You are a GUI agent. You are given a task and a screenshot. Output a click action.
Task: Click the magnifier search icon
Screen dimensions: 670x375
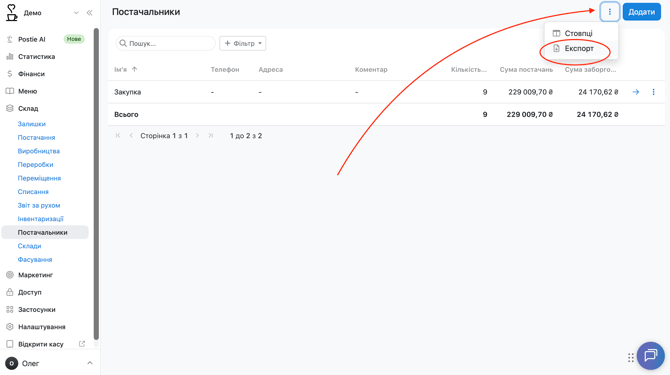(123, 44)
